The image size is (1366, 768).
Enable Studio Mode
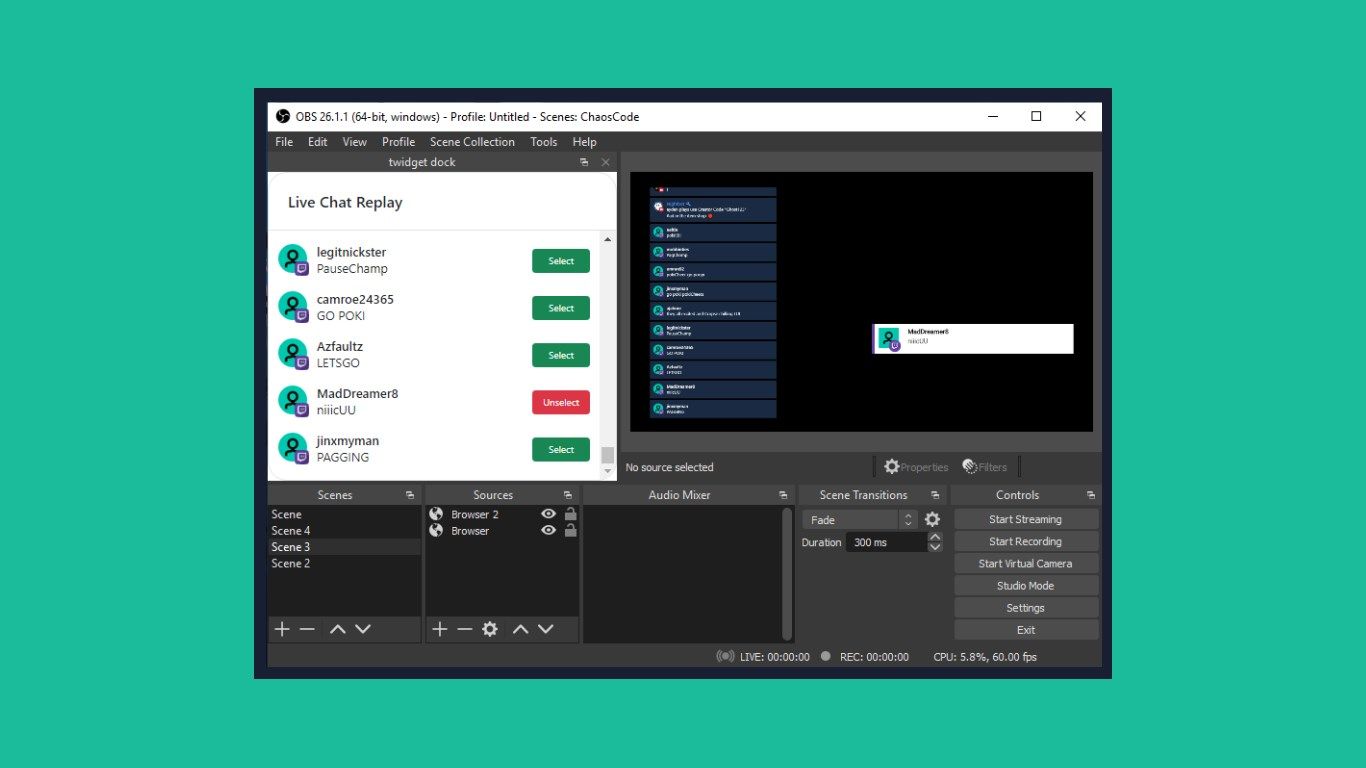point(1026,585)
